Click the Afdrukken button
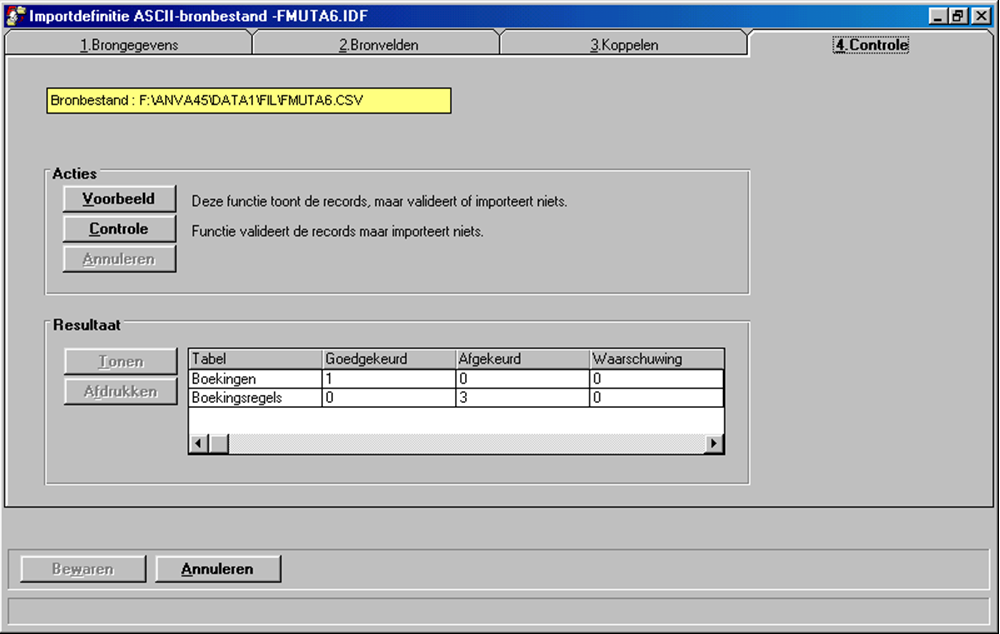 (x=119, y=391)
